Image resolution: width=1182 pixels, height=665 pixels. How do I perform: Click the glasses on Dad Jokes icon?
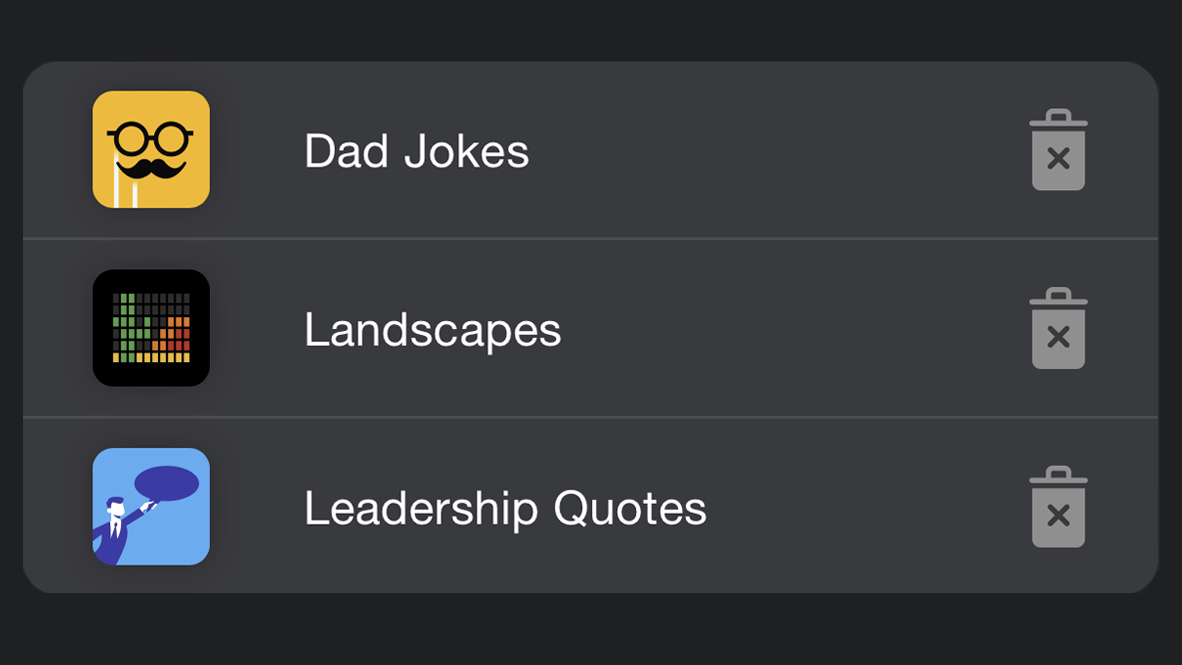point(151,137)
